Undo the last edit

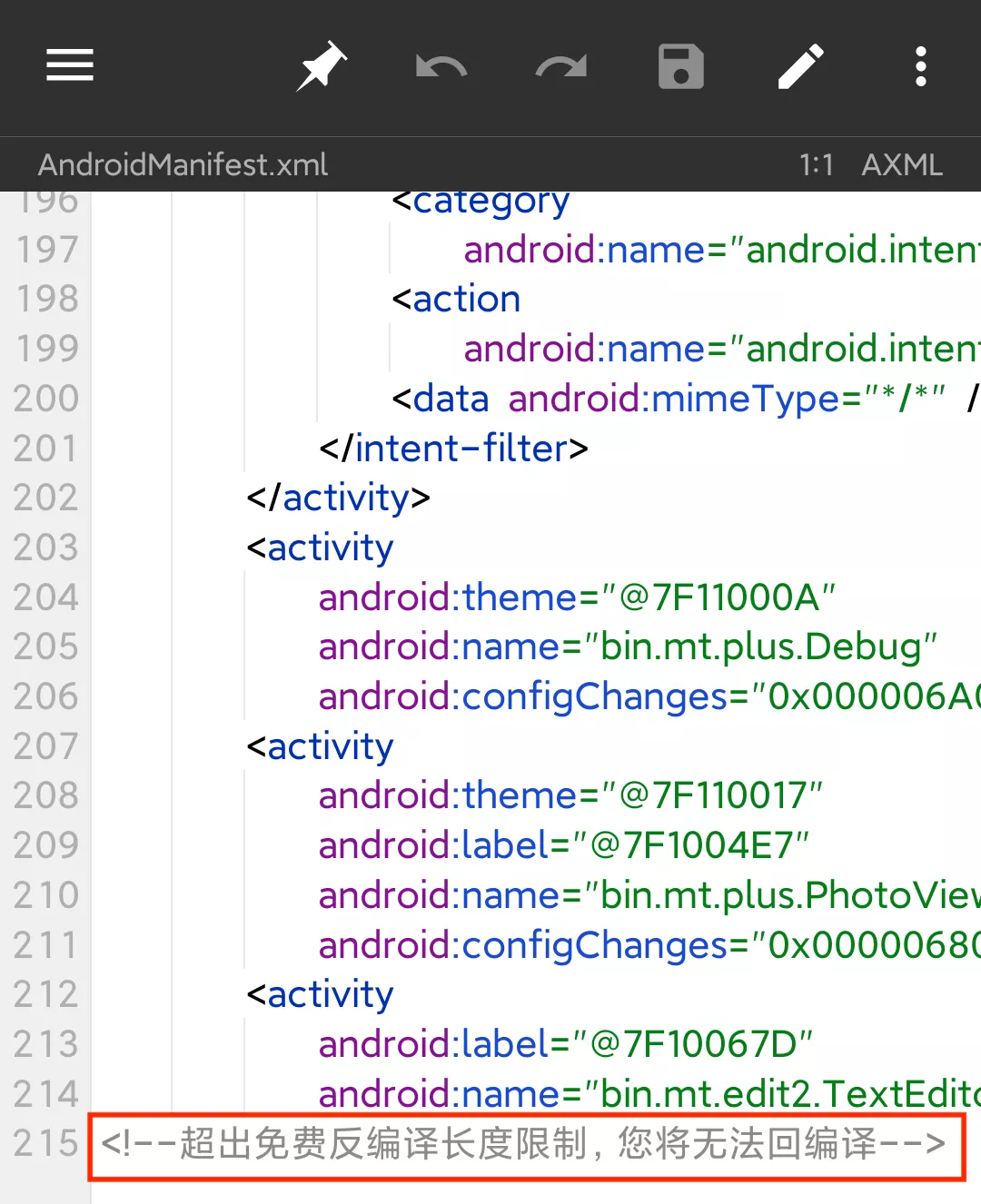click(x=441, y=67)
